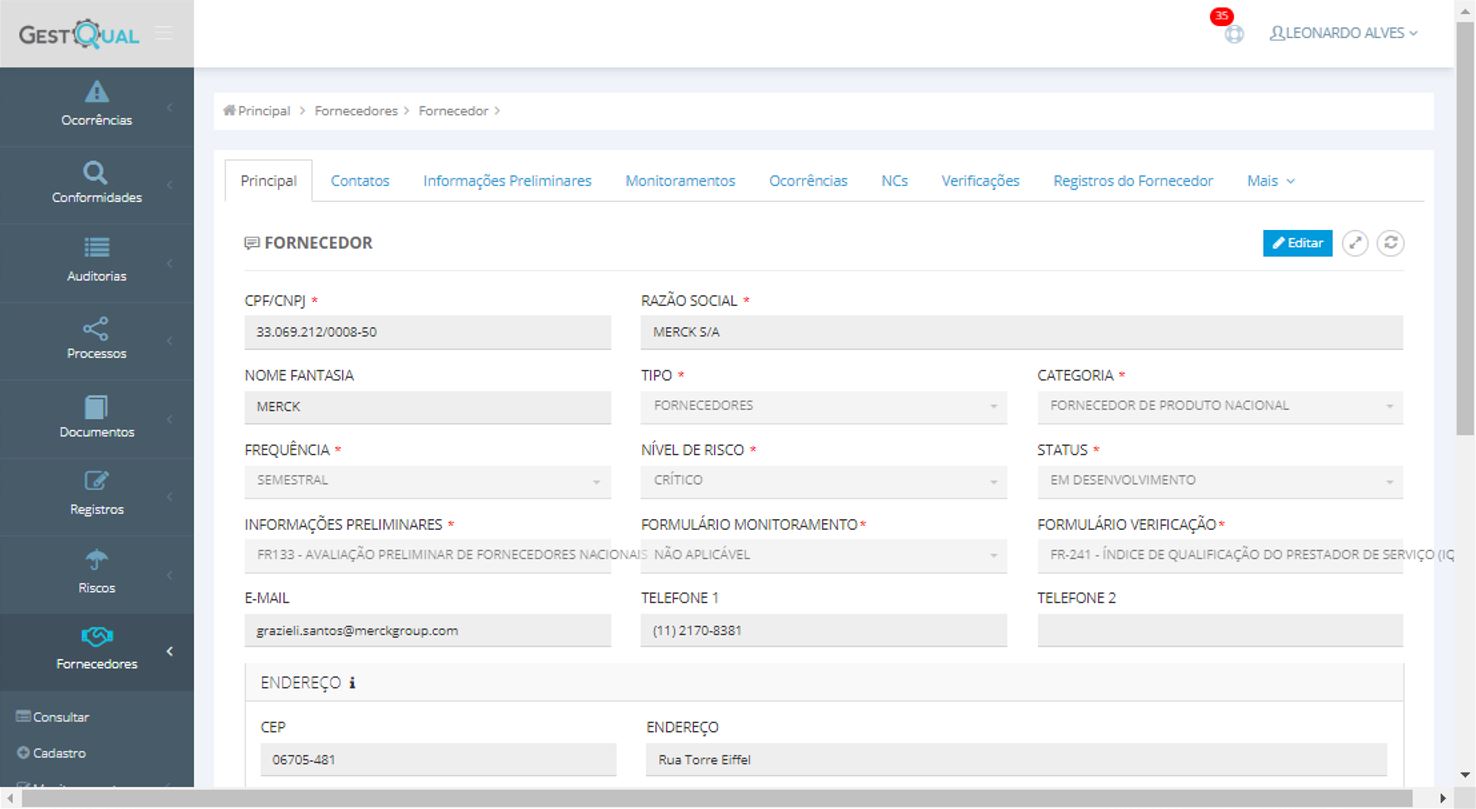Click the Nome Fantasia field
Viewport: 1476px width, 809px height.
tap(427, 407)
